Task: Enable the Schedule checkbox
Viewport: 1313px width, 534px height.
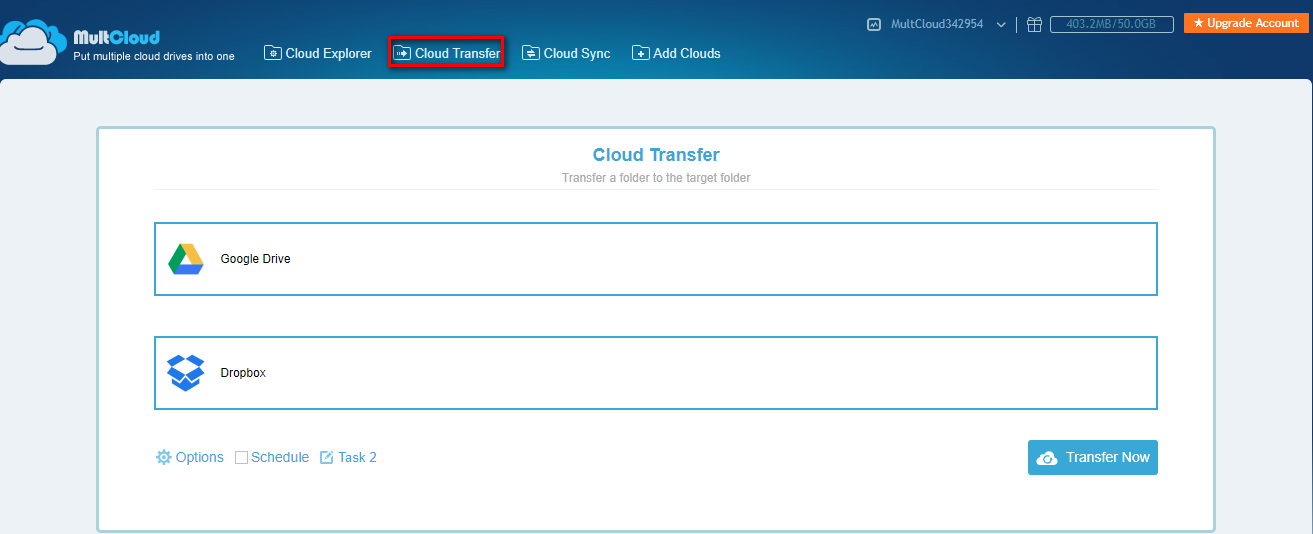Action: (241, 457)
